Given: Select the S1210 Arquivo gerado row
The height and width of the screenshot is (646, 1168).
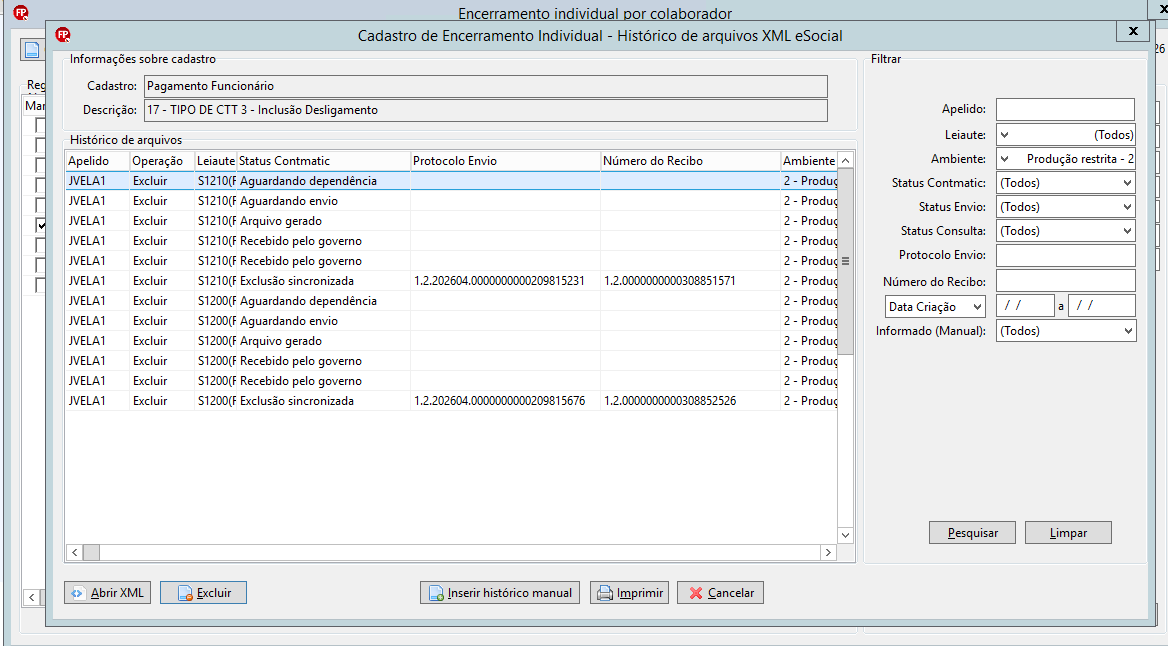Looking at the screenshot, I should [x=451, y=221].
